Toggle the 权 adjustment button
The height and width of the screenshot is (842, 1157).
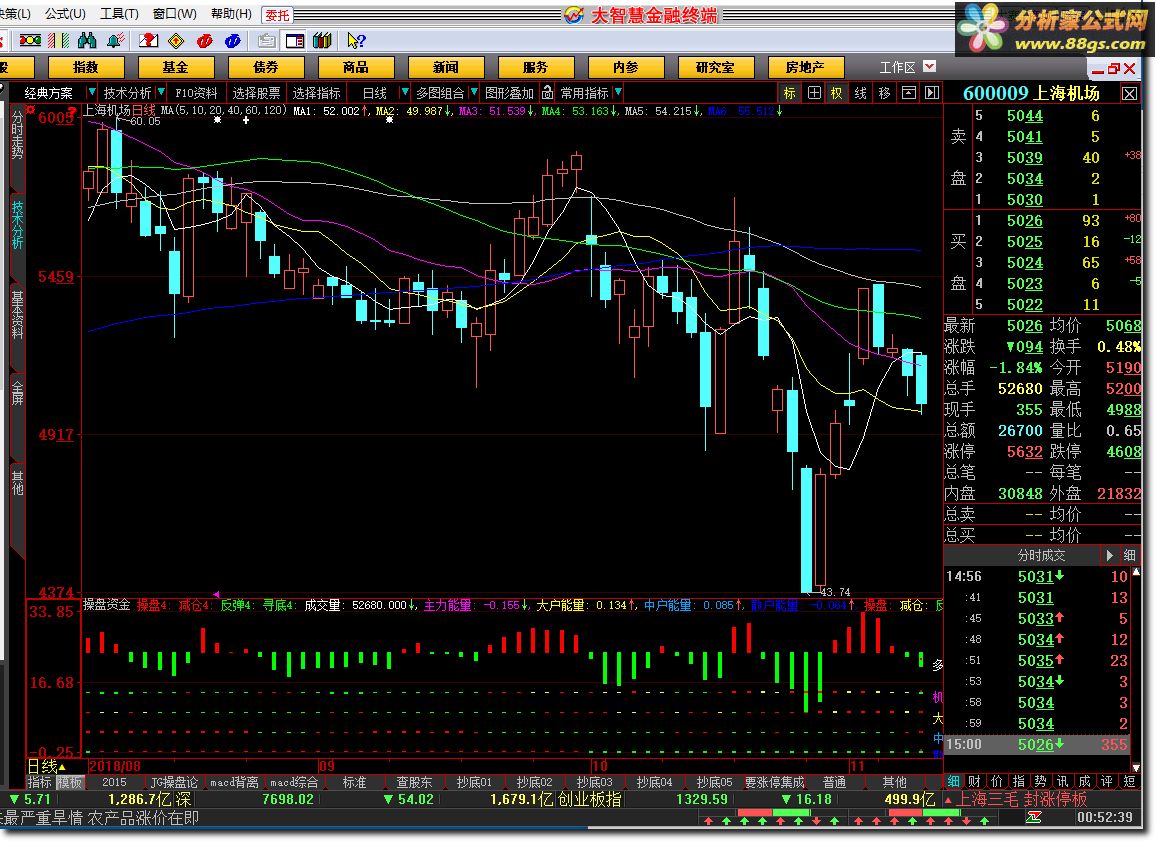837,92
